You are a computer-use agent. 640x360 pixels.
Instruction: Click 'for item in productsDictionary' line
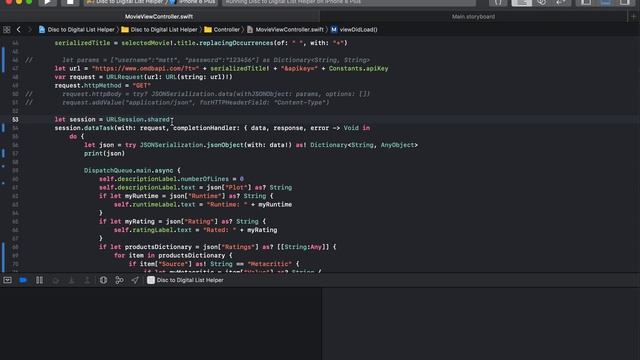click(x=173, y=256)
